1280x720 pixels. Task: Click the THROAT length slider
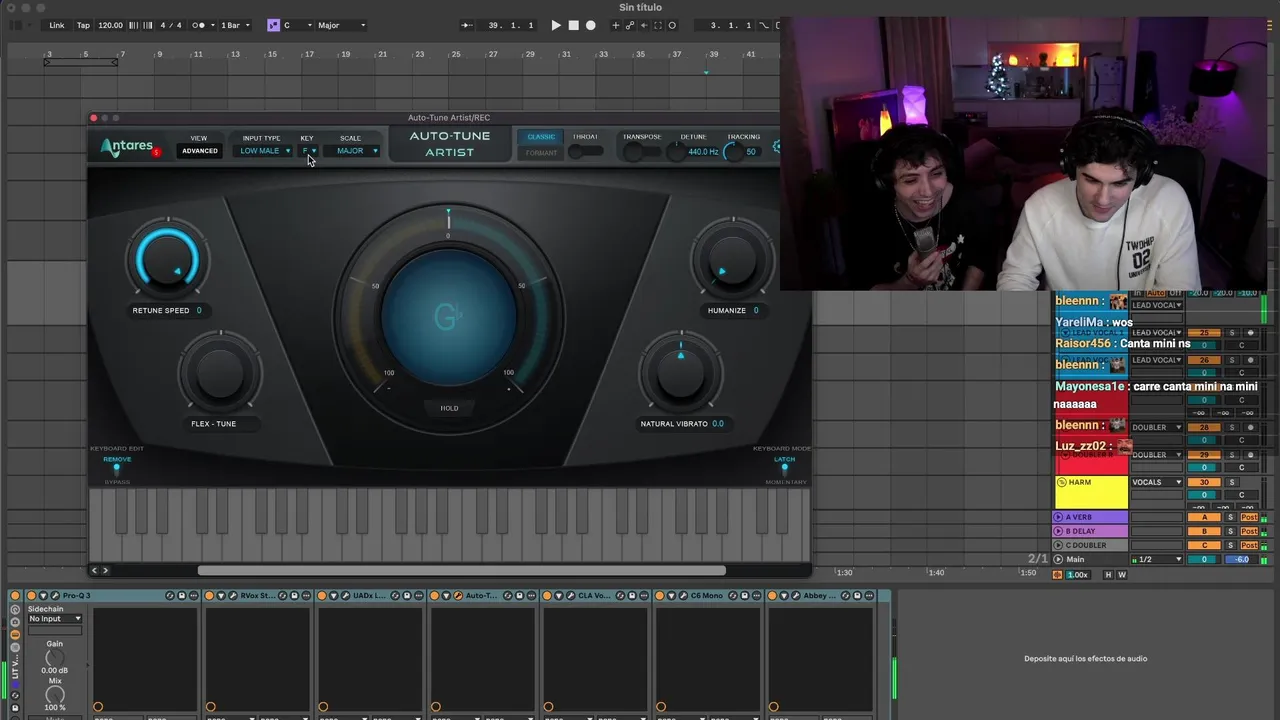click(x=586, y=151)
